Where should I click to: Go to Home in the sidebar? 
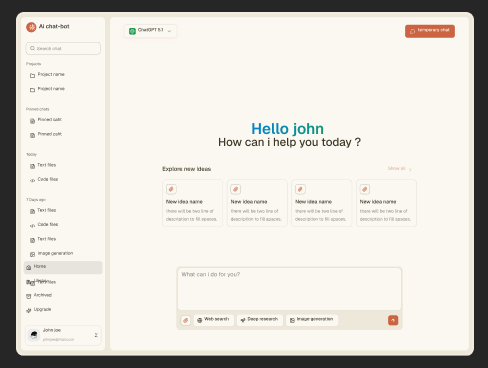(x=63, y=267)
